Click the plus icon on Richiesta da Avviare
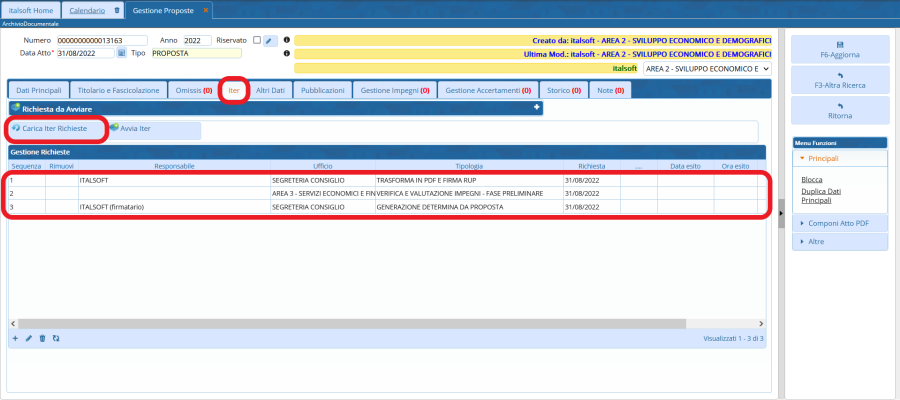Viewport: 900px width, 400px height. [536, 107]
